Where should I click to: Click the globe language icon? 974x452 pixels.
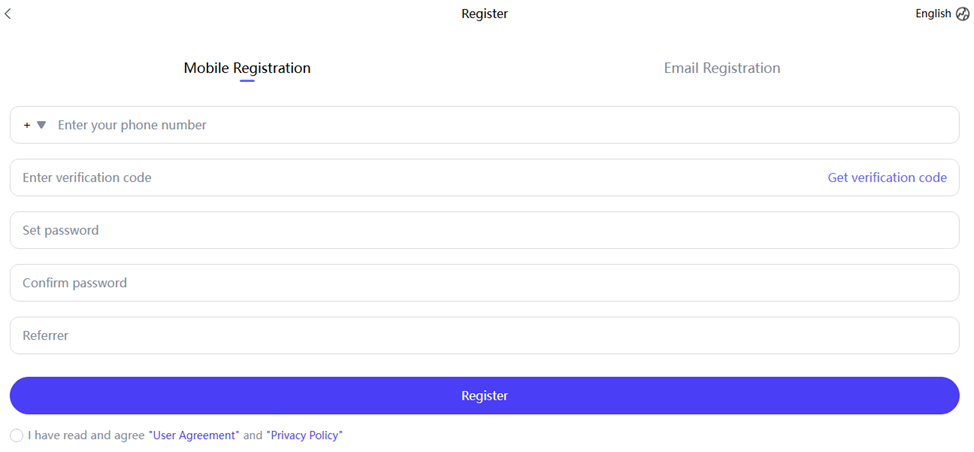pyautogui.click(x=963, y=14)
